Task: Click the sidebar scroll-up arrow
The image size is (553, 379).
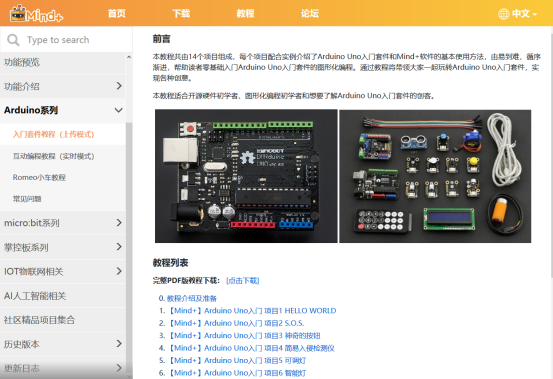Action: click(129, 57)
